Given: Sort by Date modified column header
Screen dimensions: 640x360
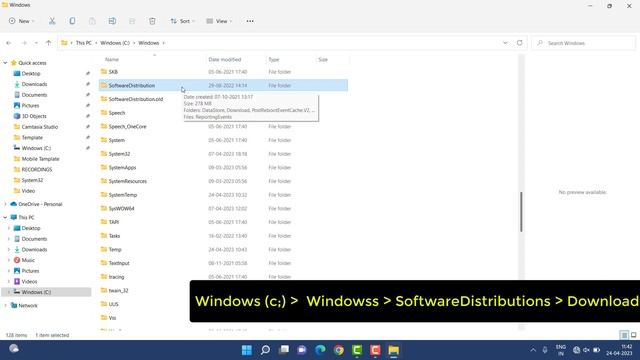Looking at the screenshot, I should [224, 60].
